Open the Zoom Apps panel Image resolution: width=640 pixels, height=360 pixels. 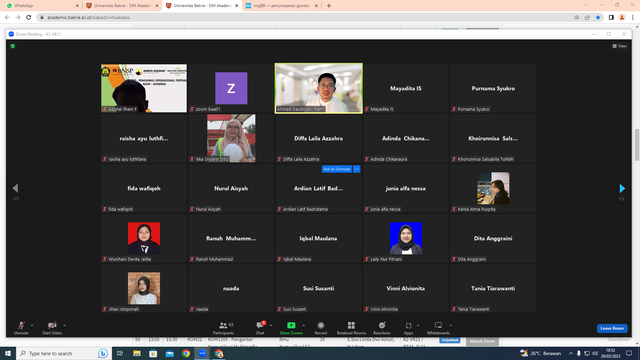point(408,328)
